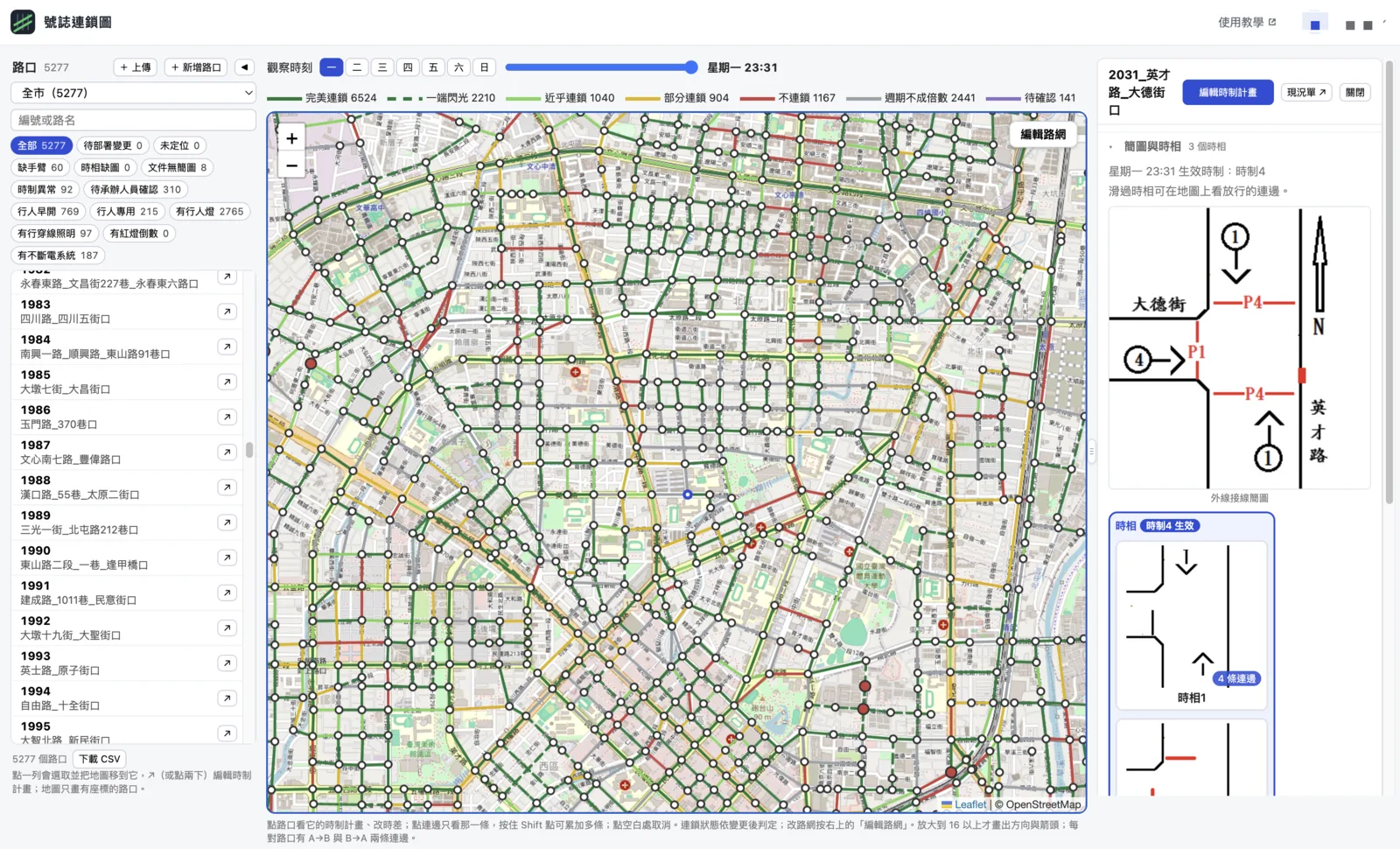Click 下載 CSV button

pos(100,759)
